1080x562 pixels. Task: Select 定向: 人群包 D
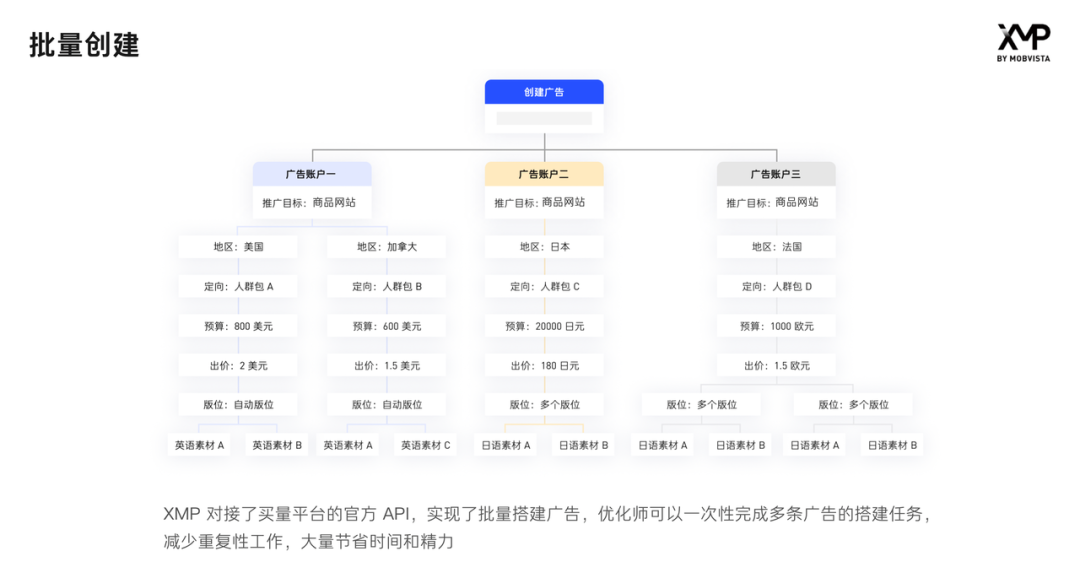pos(776,287)
